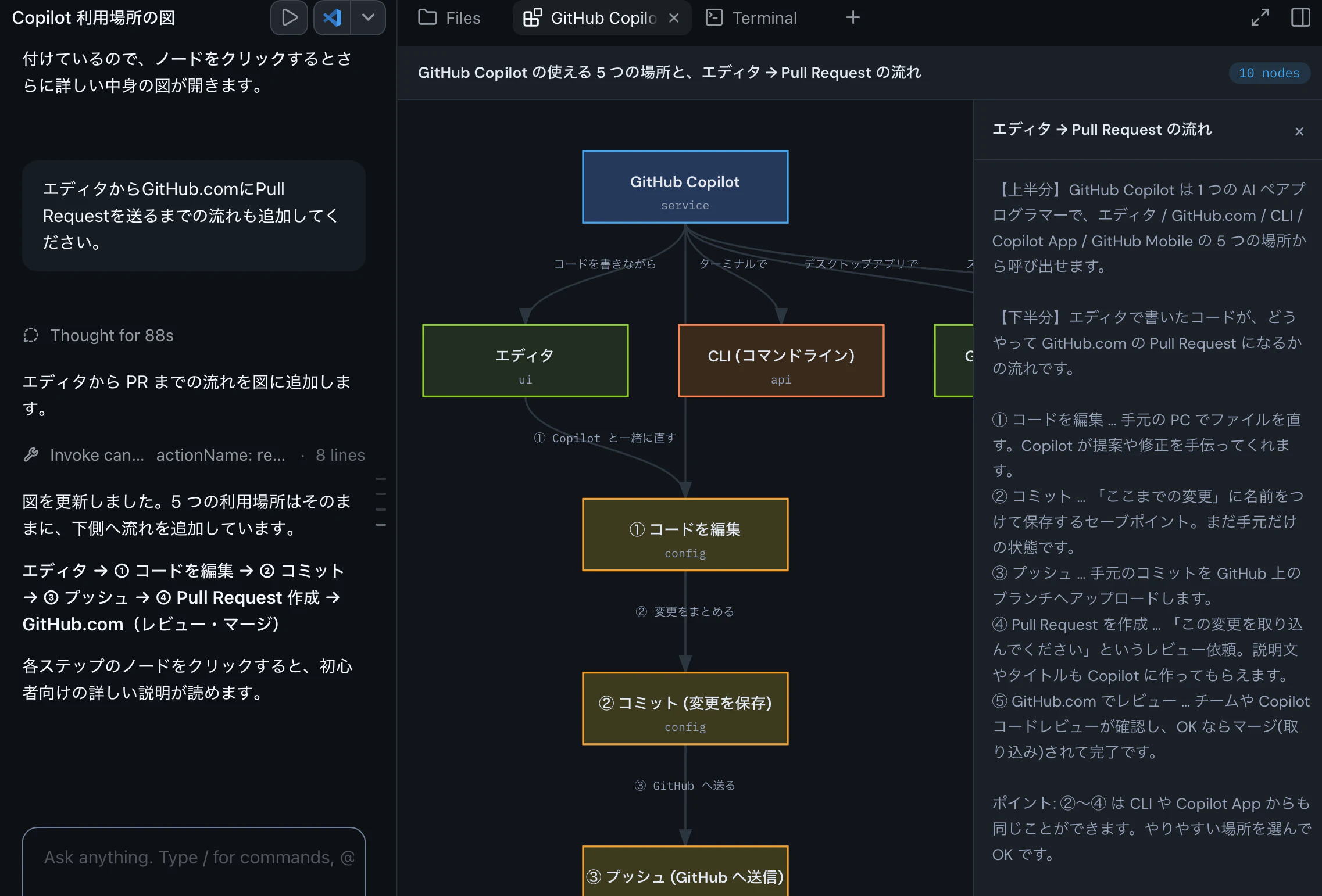
Task: Click the 8 lines label in tool row
Action: [x=340, y=455]
